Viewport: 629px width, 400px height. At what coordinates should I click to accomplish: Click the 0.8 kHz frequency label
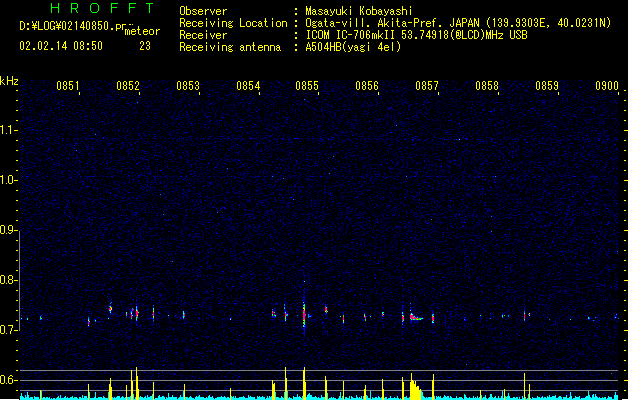[8, 280]
